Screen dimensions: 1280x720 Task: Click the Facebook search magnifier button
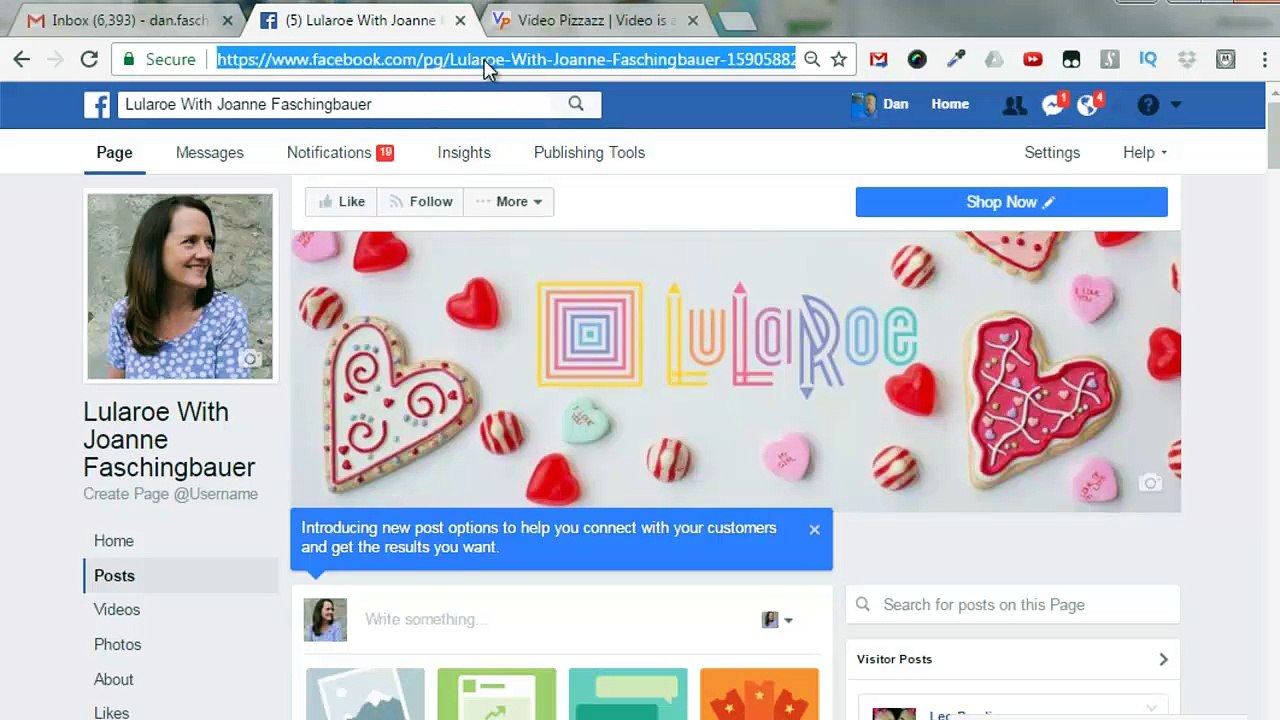[576, 104]
